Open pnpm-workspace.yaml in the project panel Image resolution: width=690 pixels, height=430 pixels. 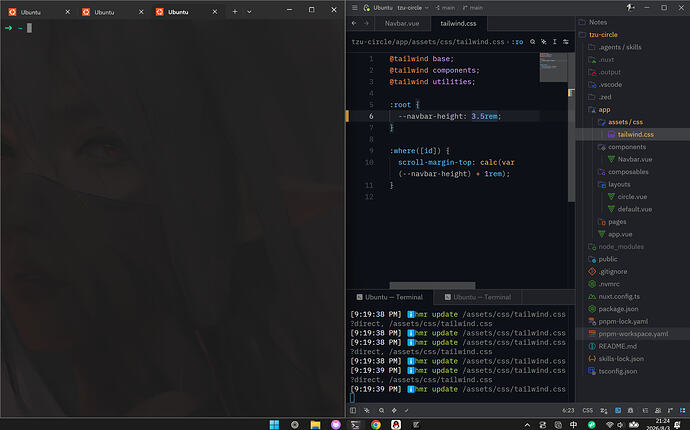[632, 334]
